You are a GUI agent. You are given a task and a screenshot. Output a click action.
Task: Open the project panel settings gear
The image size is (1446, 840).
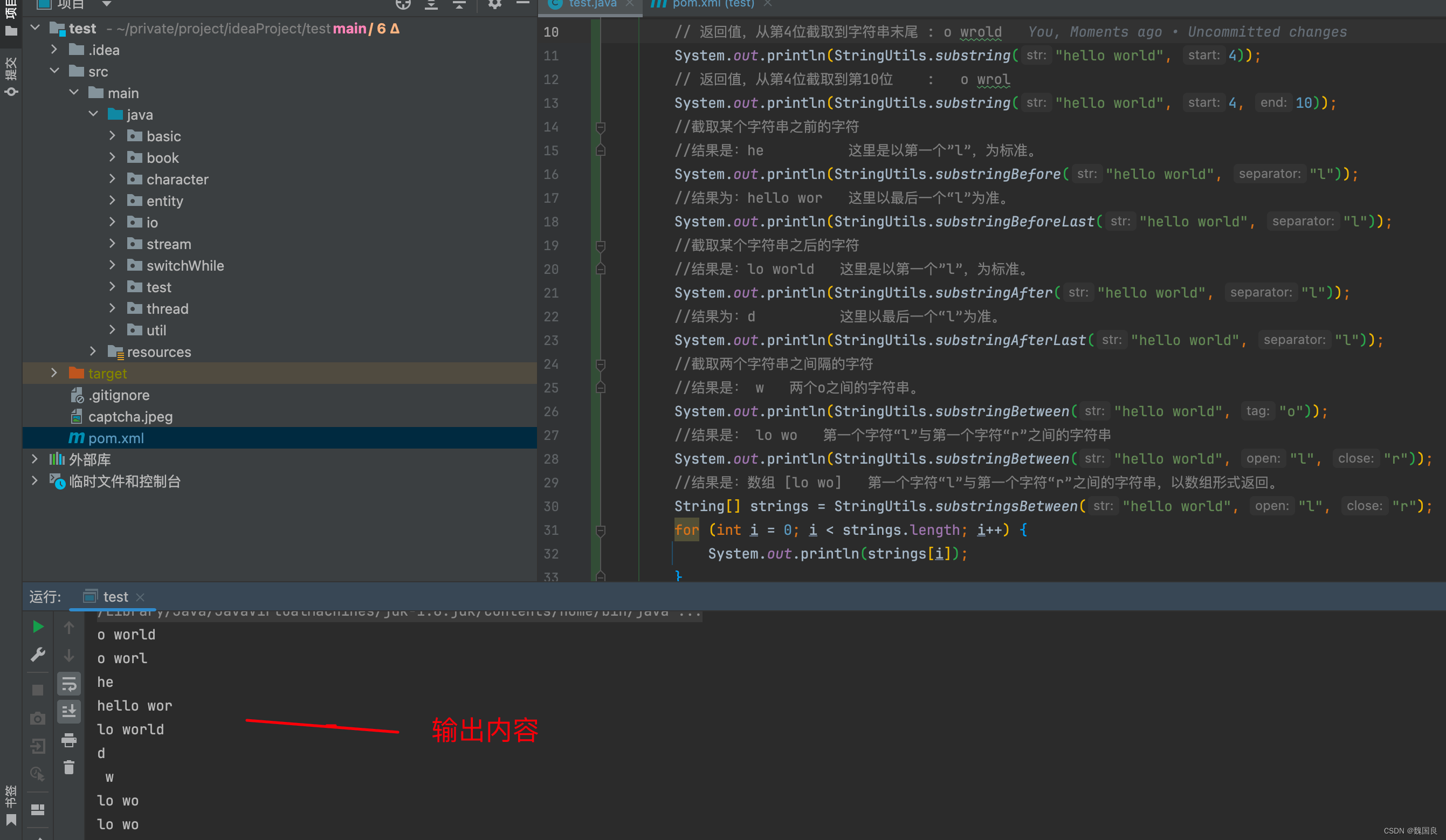(494, 5)
